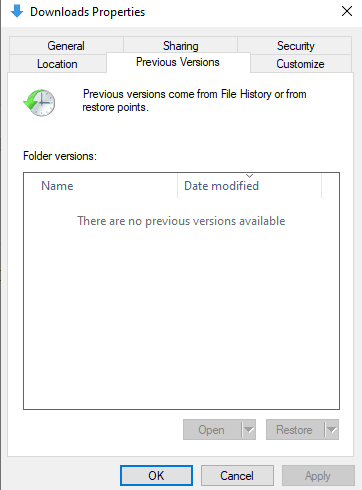Click the sort chevron above Date modified
The width and height of the screenshot is (362, 490).
249,176
